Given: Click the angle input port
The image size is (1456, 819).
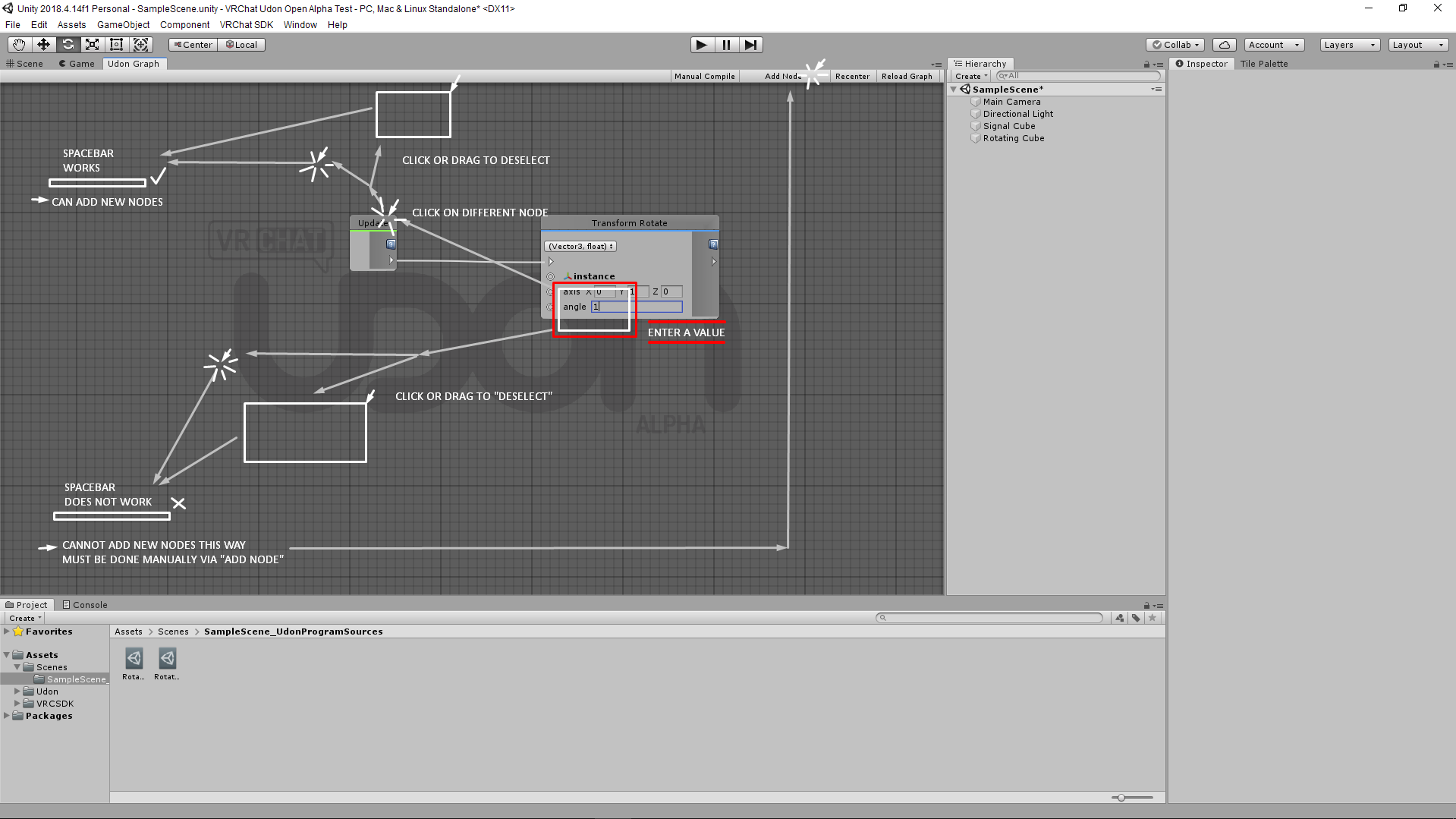Looking at the screenshot, I should point(550,307).
